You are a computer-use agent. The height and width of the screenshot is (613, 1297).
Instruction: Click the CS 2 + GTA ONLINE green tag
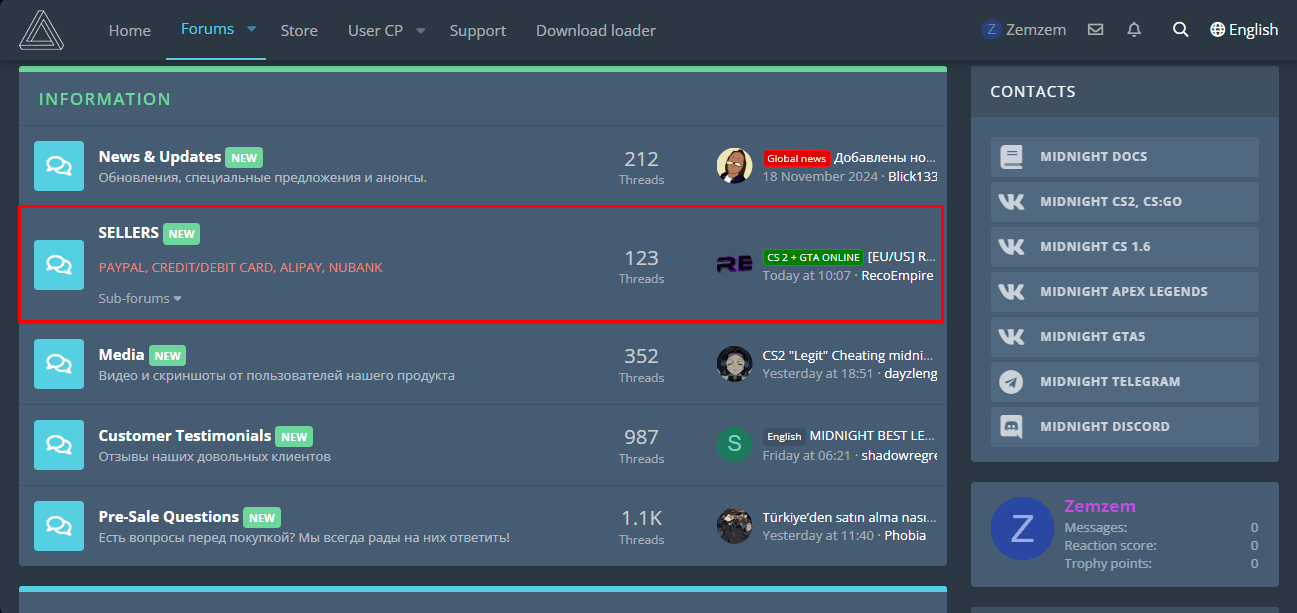(813, 257)
